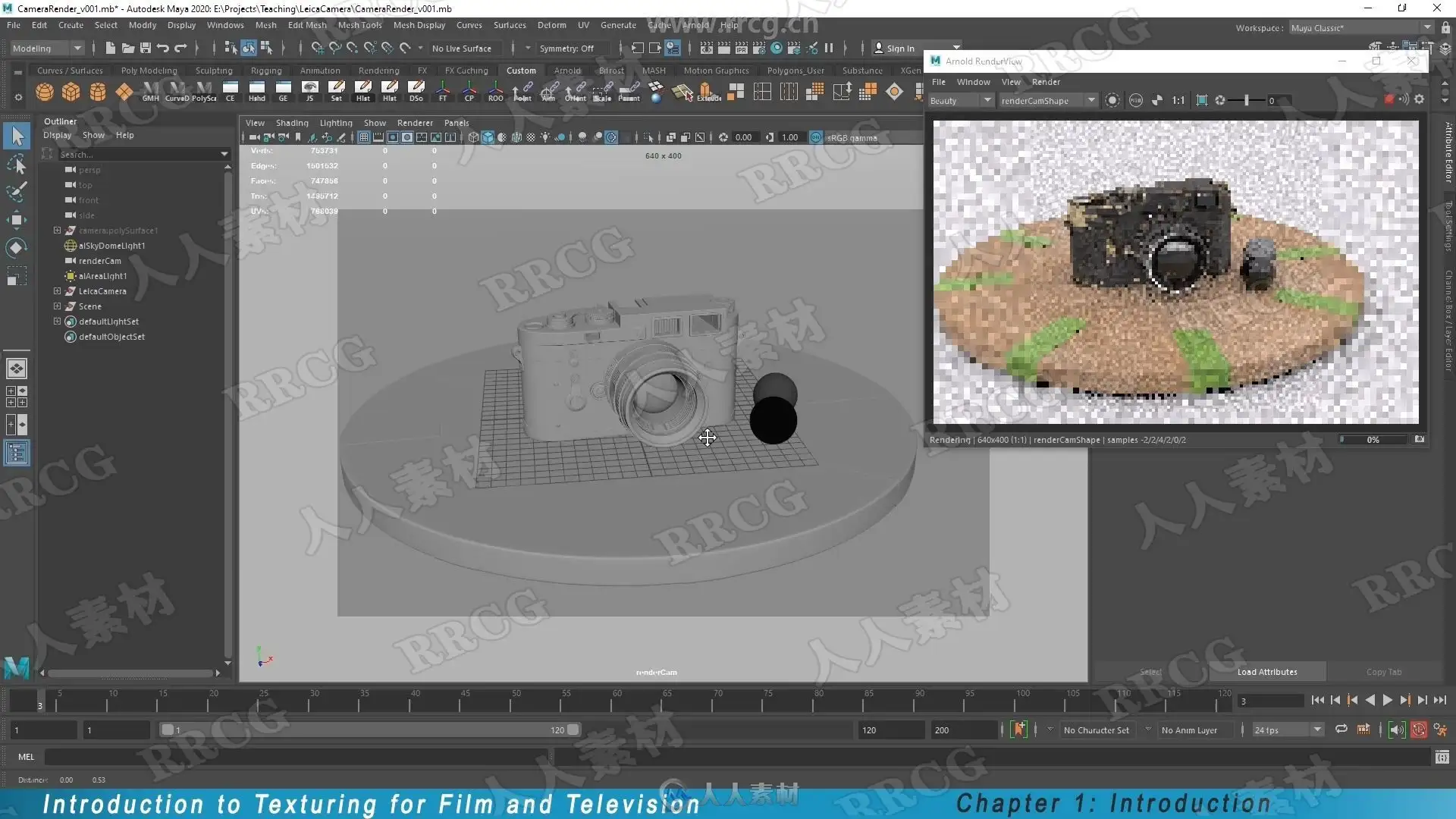
Task: Click the play forward button
Action: coord(1387,701)
